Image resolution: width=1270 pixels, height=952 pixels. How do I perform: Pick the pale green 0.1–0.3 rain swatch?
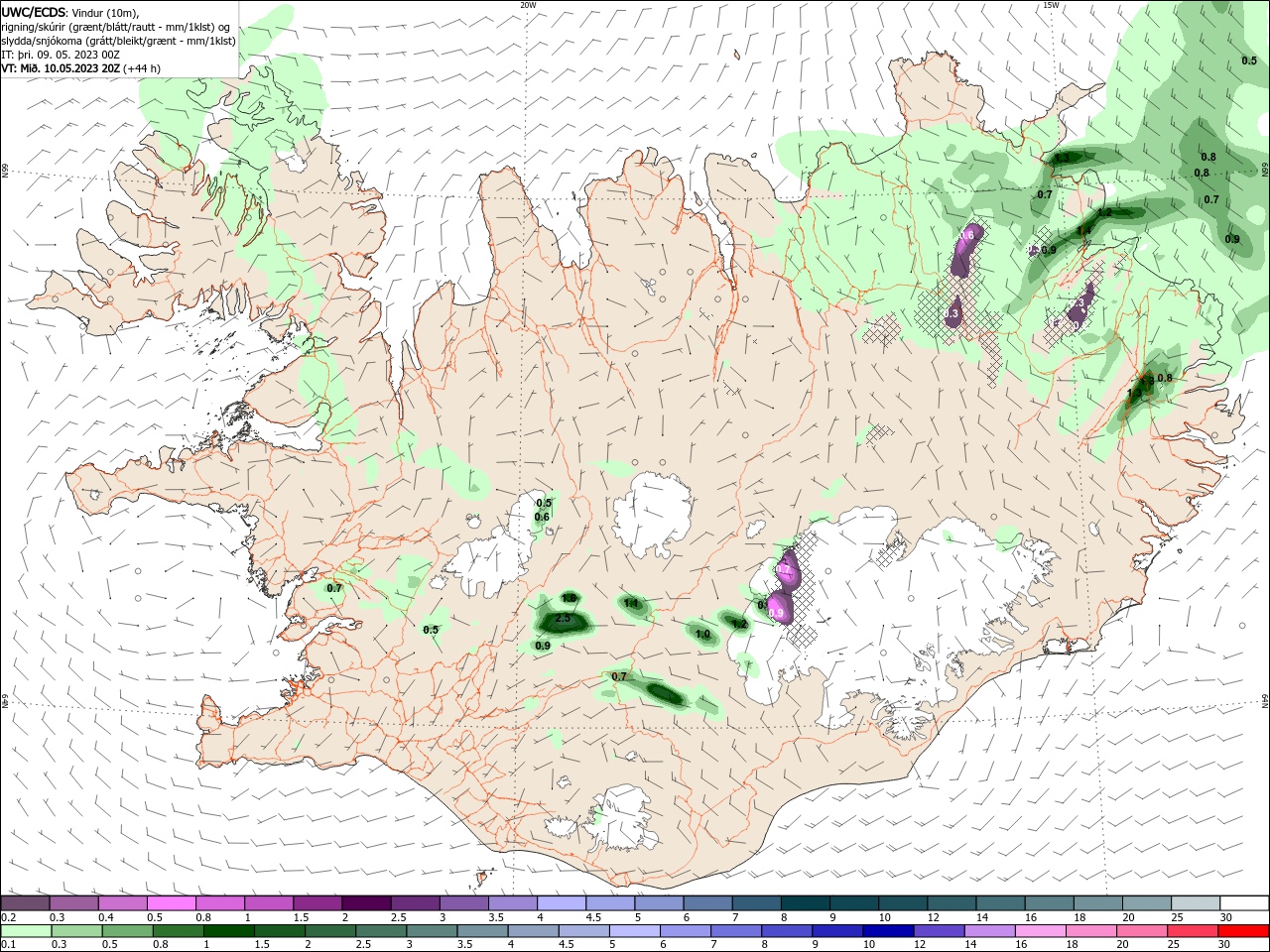[27, 931]
